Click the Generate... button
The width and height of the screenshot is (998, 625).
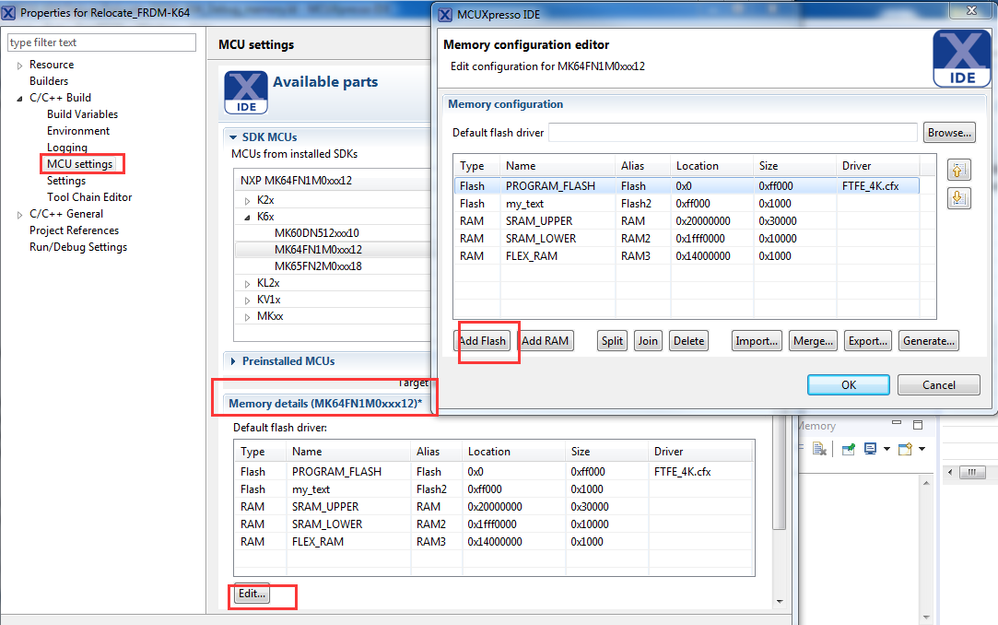click(929, 341)
